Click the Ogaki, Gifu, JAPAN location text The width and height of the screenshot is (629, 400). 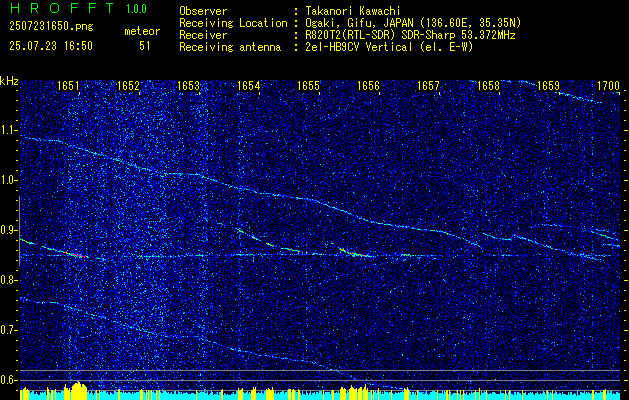[413, 23]
